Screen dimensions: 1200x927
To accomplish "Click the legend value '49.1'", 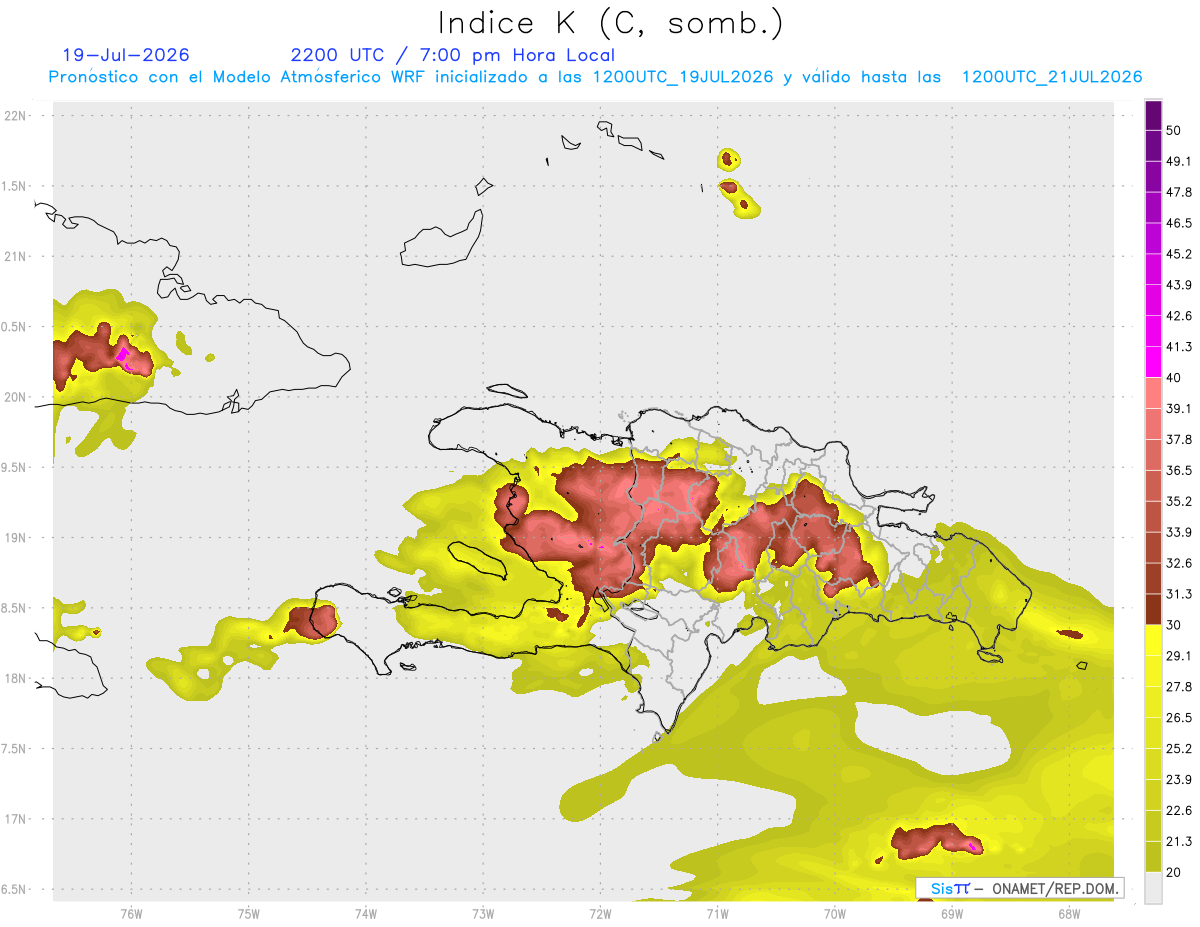I will tap(1179, 161).
